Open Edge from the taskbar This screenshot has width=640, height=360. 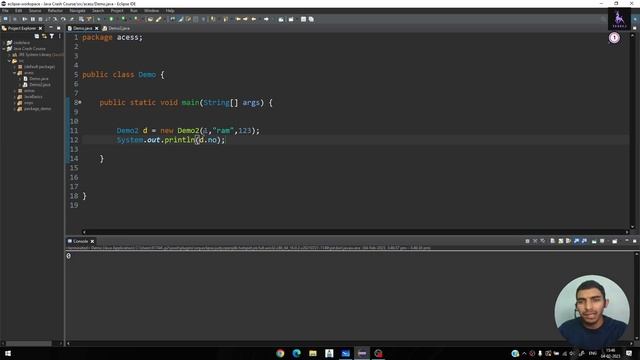pyautogui.click(x=296, y=353)
